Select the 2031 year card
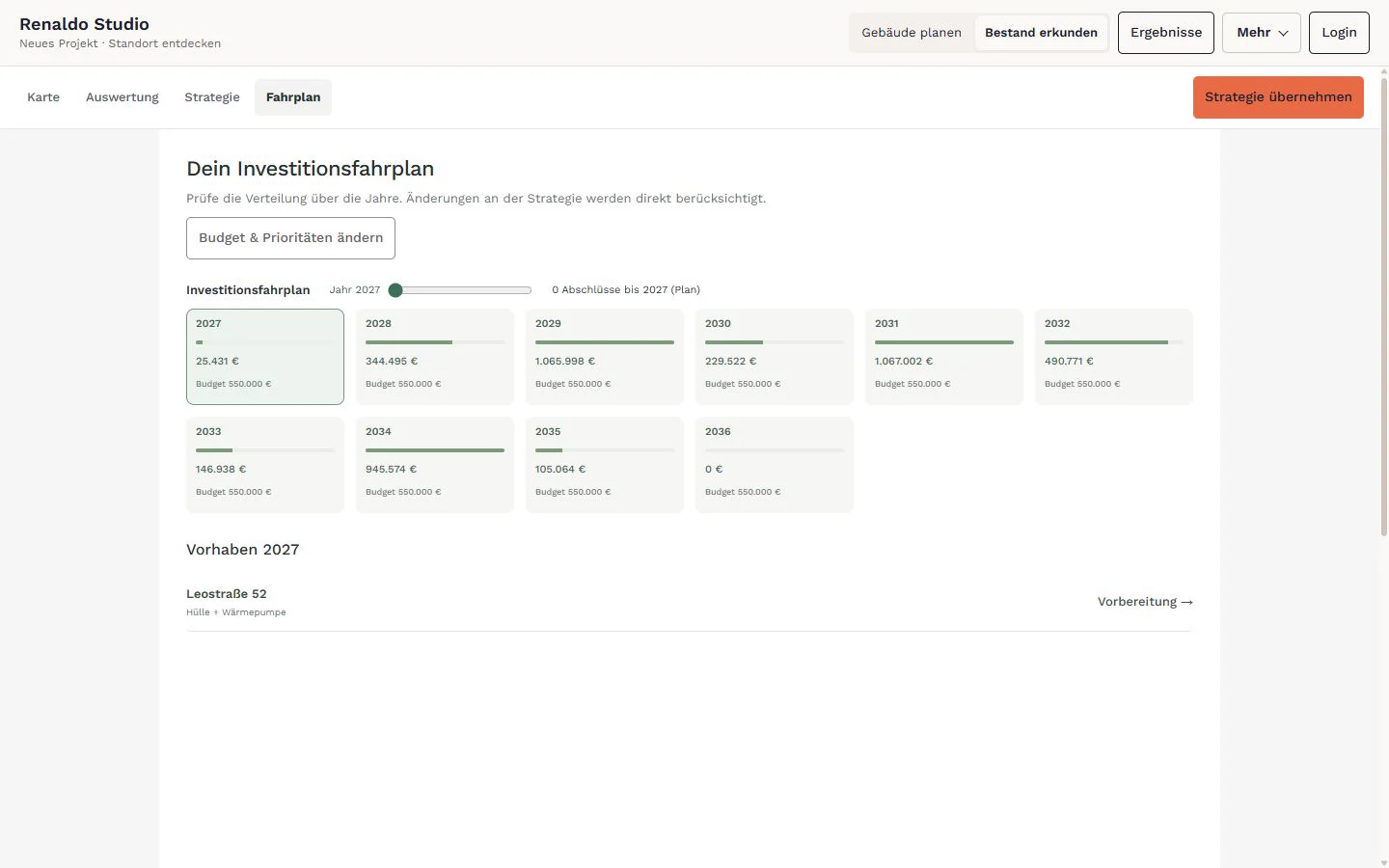1389x868 pixels. tap(944, 357)
